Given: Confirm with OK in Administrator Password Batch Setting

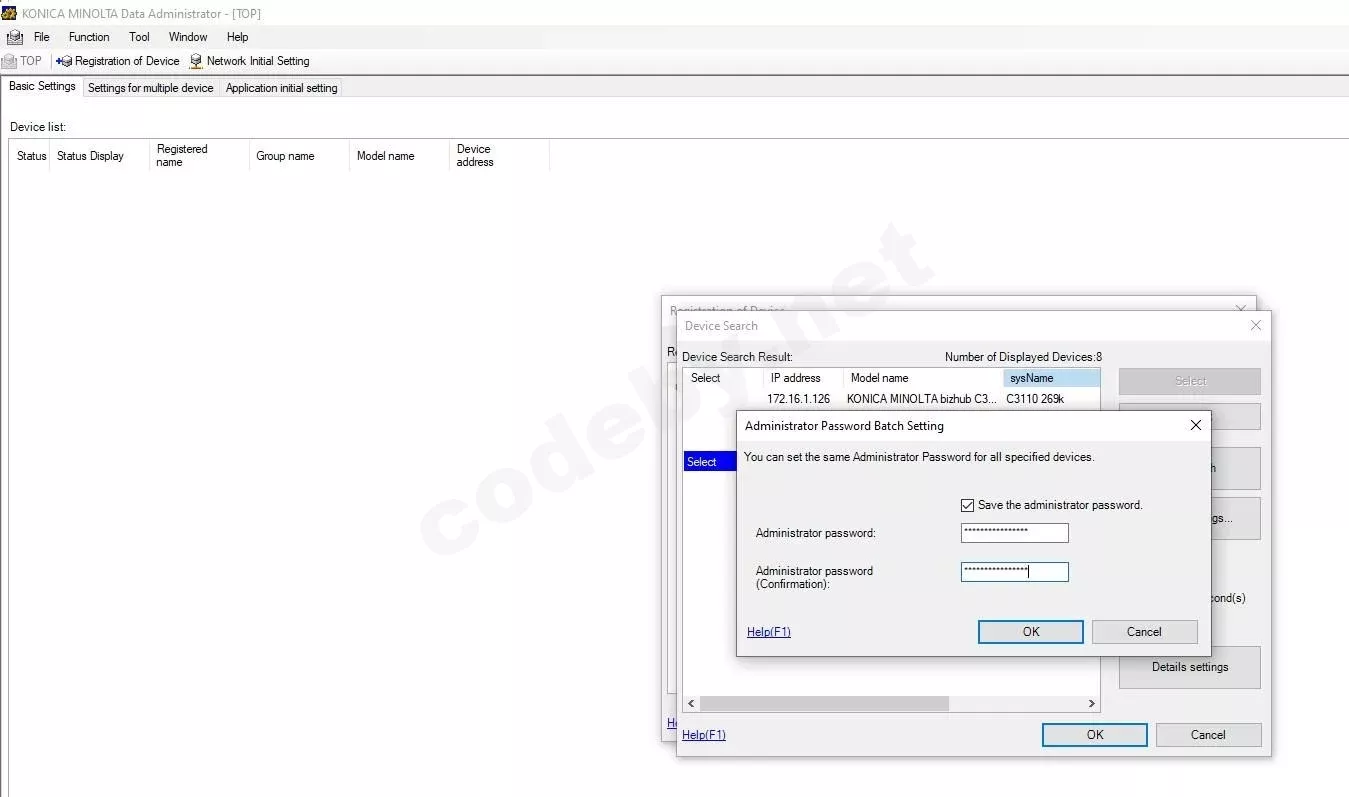Looking at the screenshot, I should tap(1031, 632).
